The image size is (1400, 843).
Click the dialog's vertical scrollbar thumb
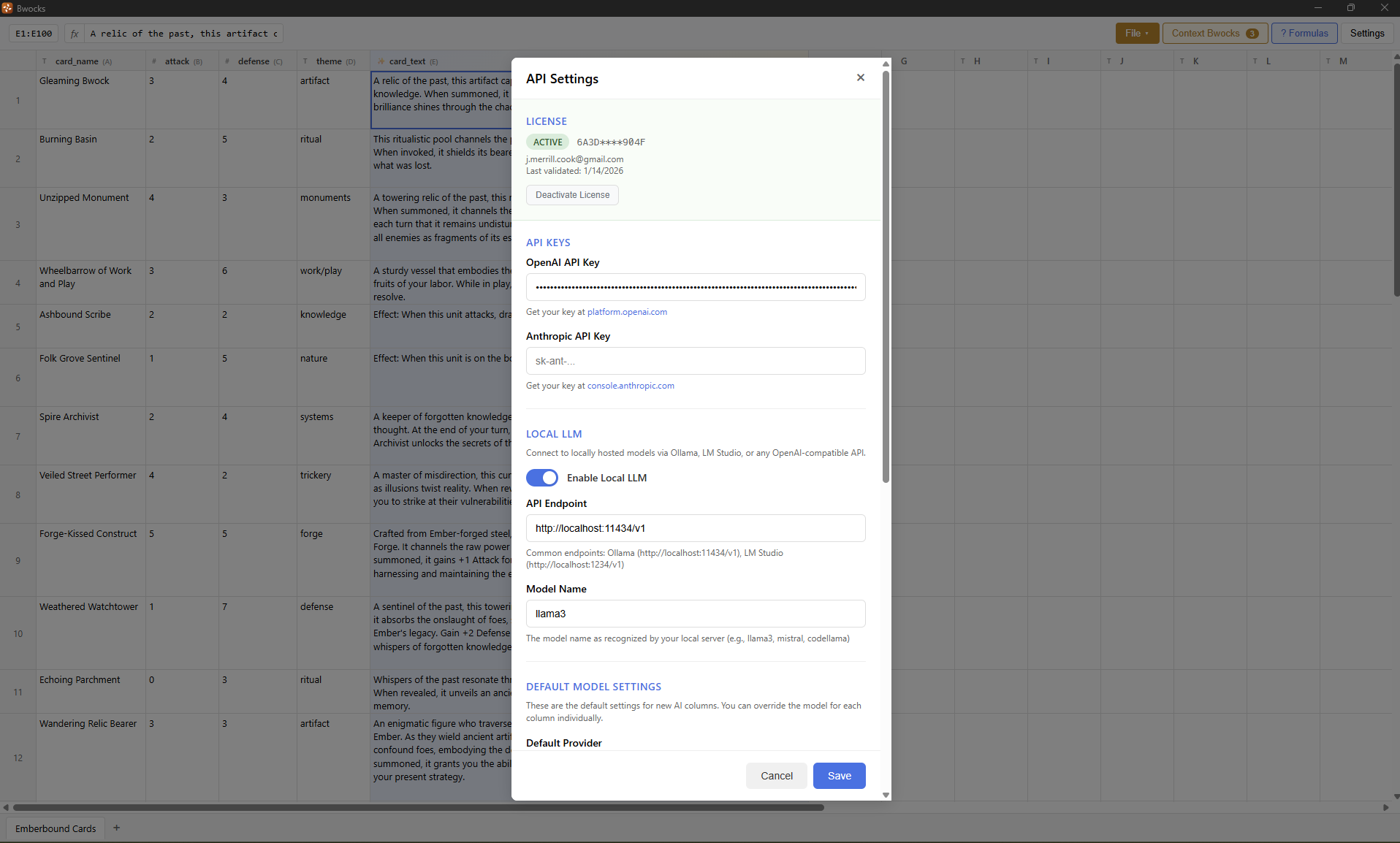coord(886,278)
